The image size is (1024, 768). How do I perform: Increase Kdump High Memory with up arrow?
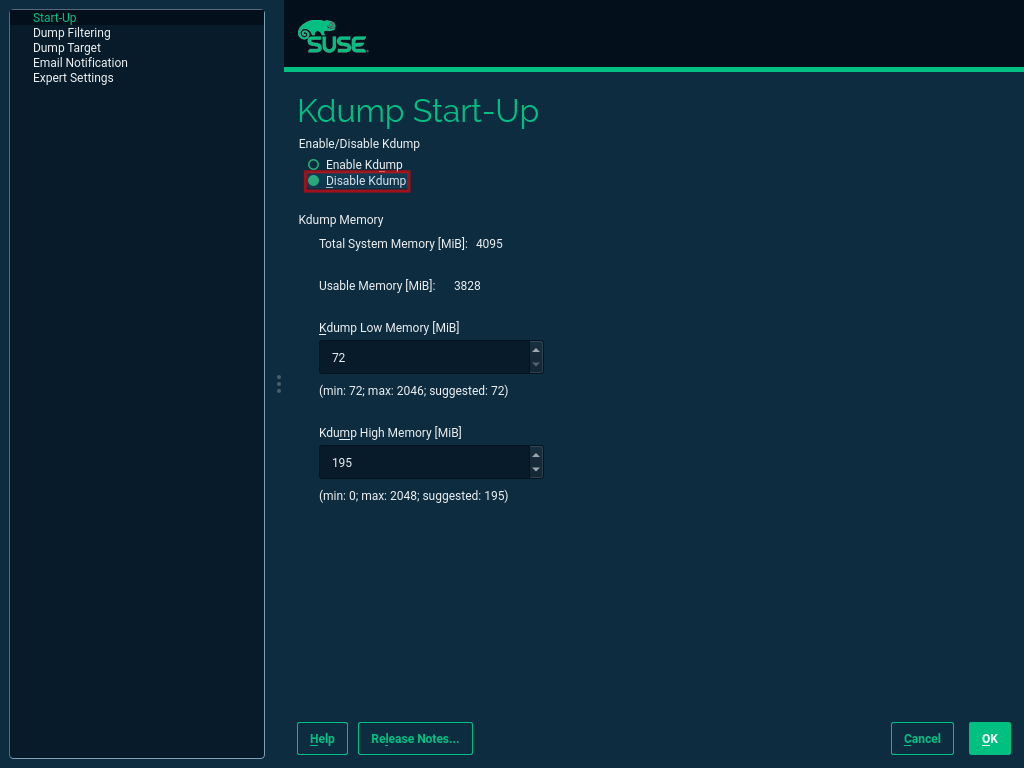pos(536,454)
